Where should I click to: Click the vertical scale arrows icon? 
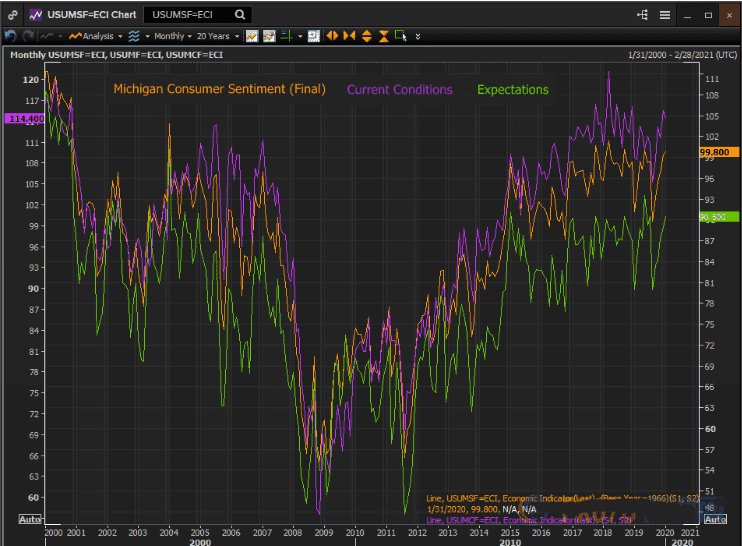pos(366,35)
